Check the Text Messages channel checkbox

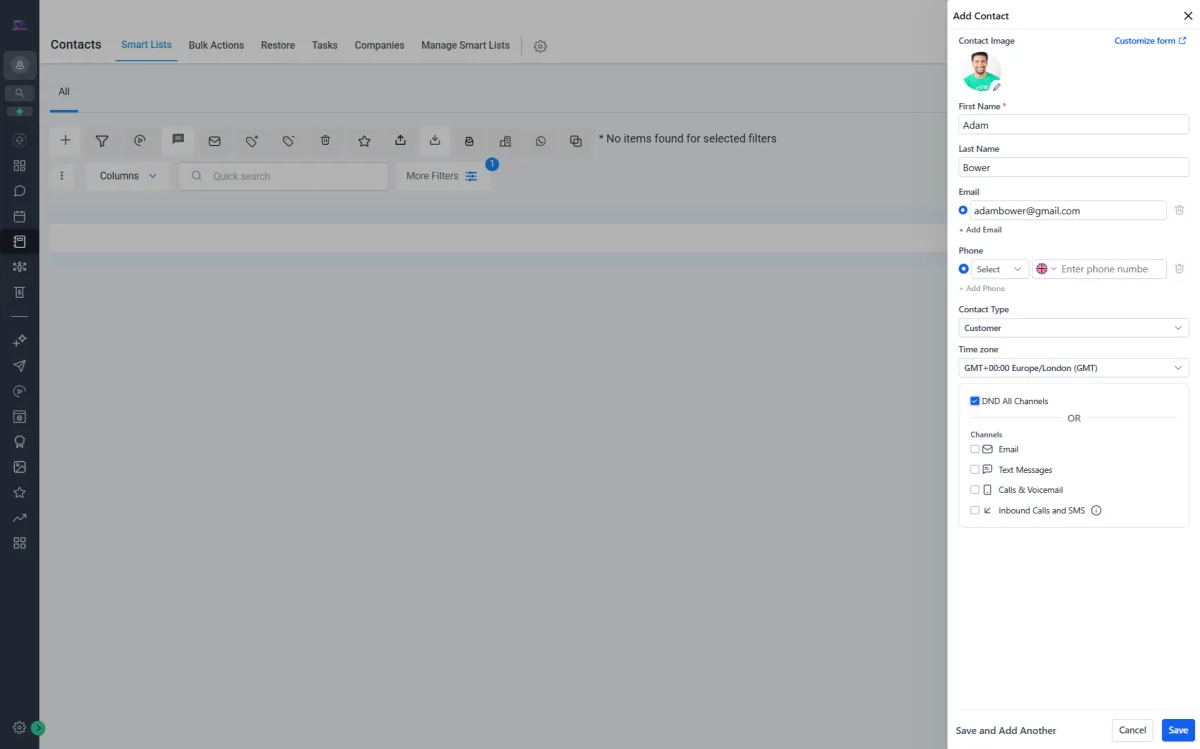tap(975, 470)
